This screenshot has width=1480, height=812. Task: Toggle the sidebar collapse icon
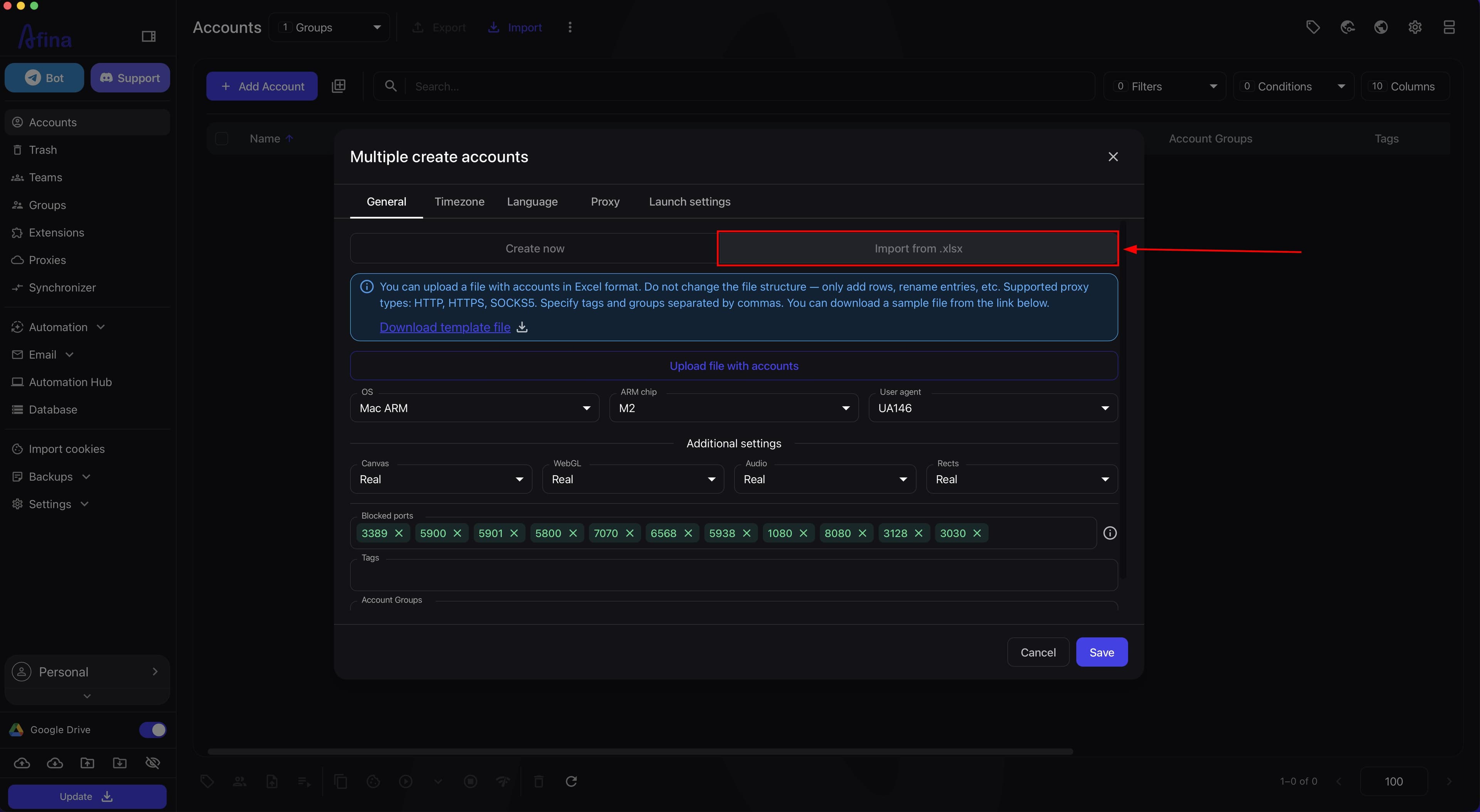[x=149, y=36]
